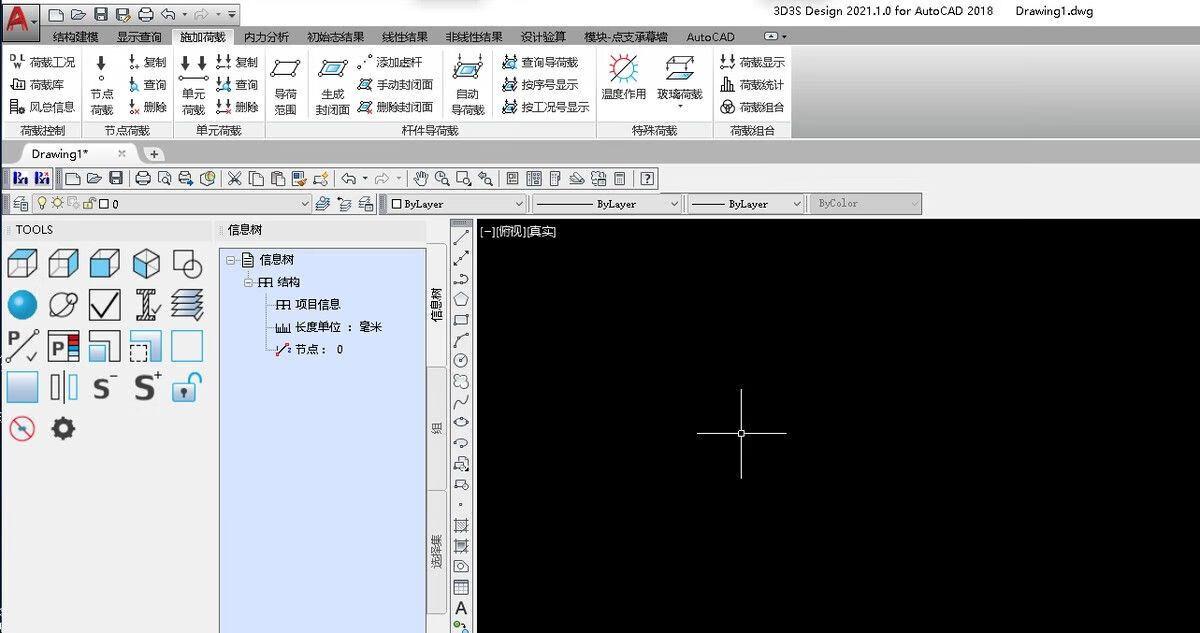Switch to the 内力分析 ribbon tab
Image resolution: width=1200 pixels, height=633 pixels.
pyautogui.click(x=266, y=37)
